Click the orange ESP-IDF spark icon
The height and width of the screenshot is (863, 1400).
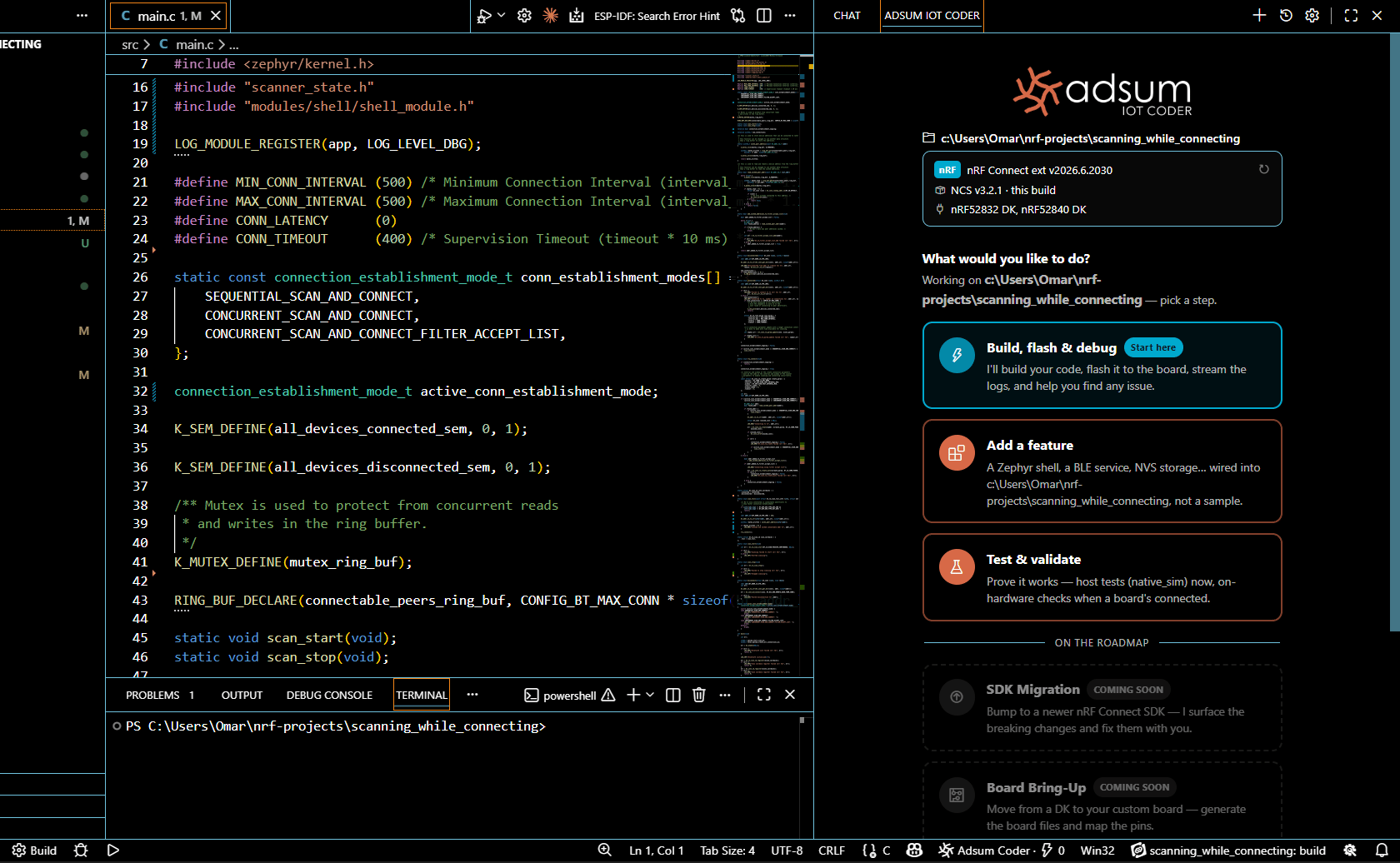[x=550, y=16]
